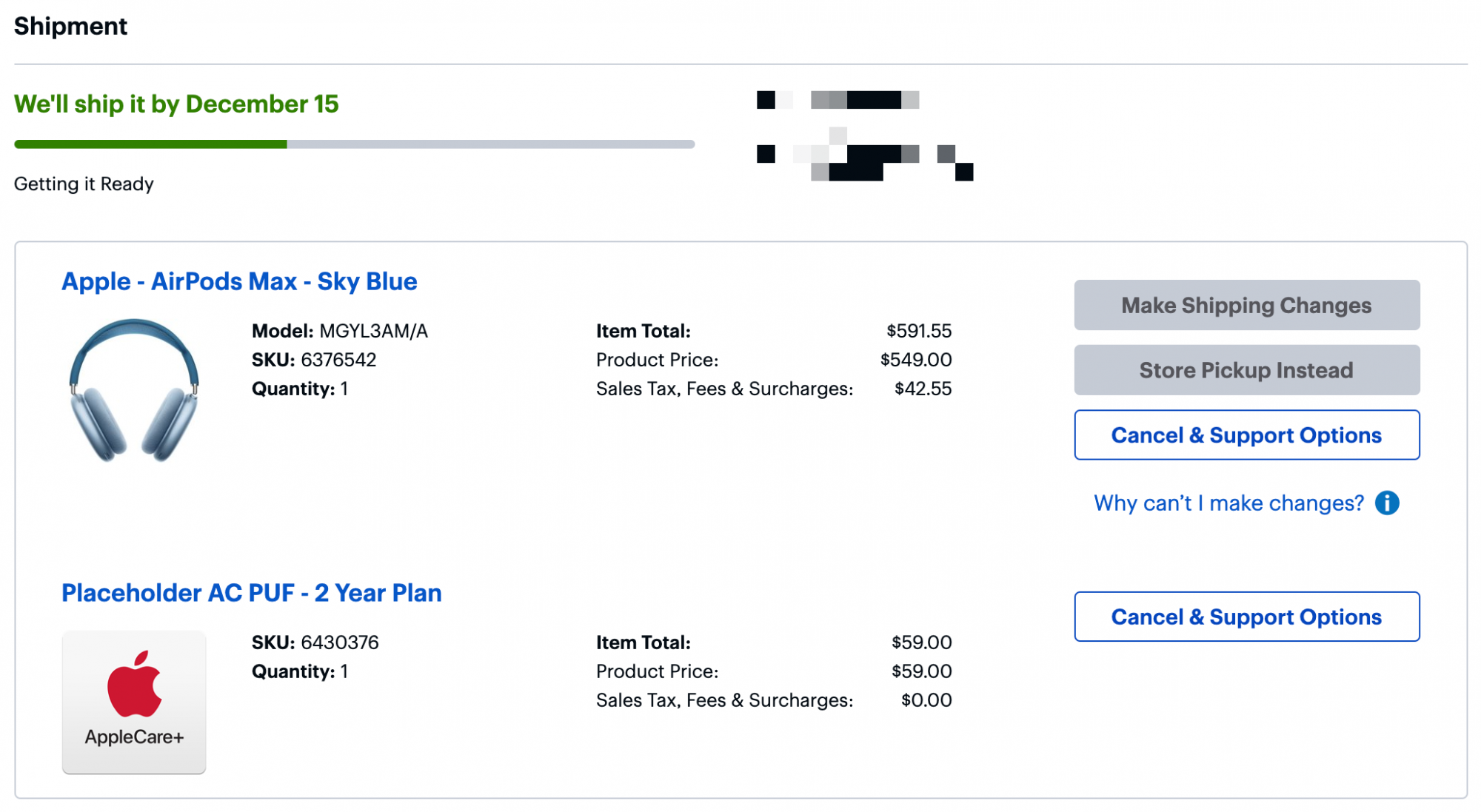The image size is (1481, 812).
Task: Click the Shipment section heading
Action: 70,26
